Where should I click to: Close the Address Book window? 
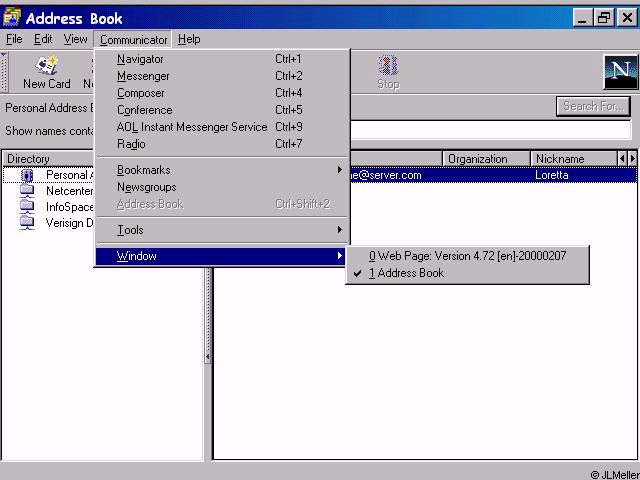627,18
